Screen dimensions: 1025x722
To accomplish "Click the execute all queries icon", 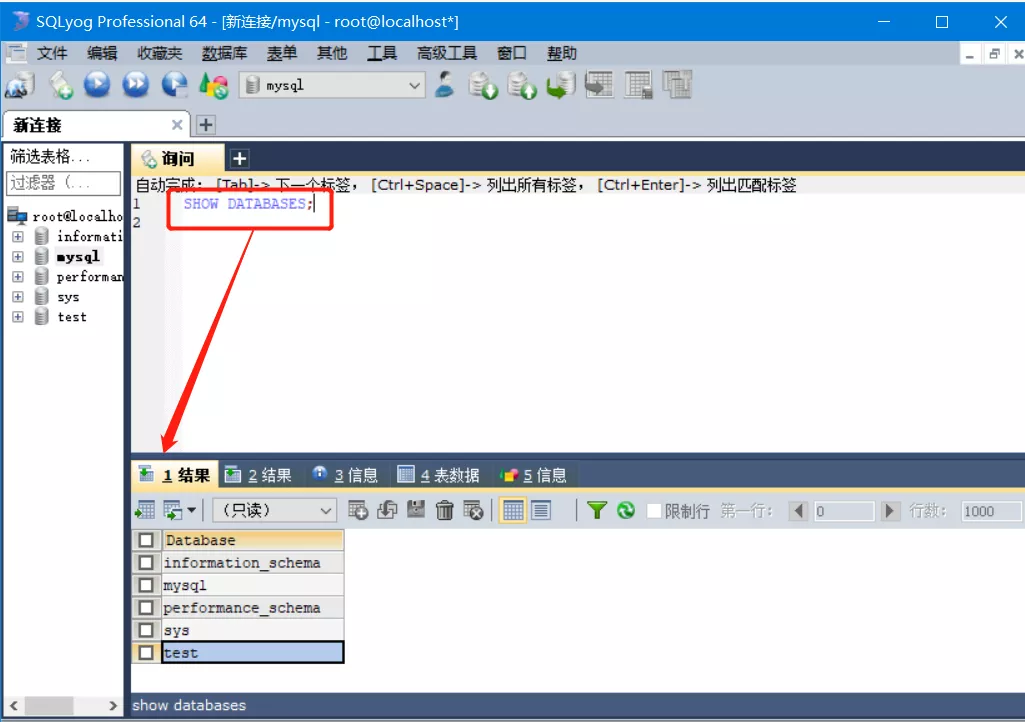I will pyautogui.click(x=136, y=85).
